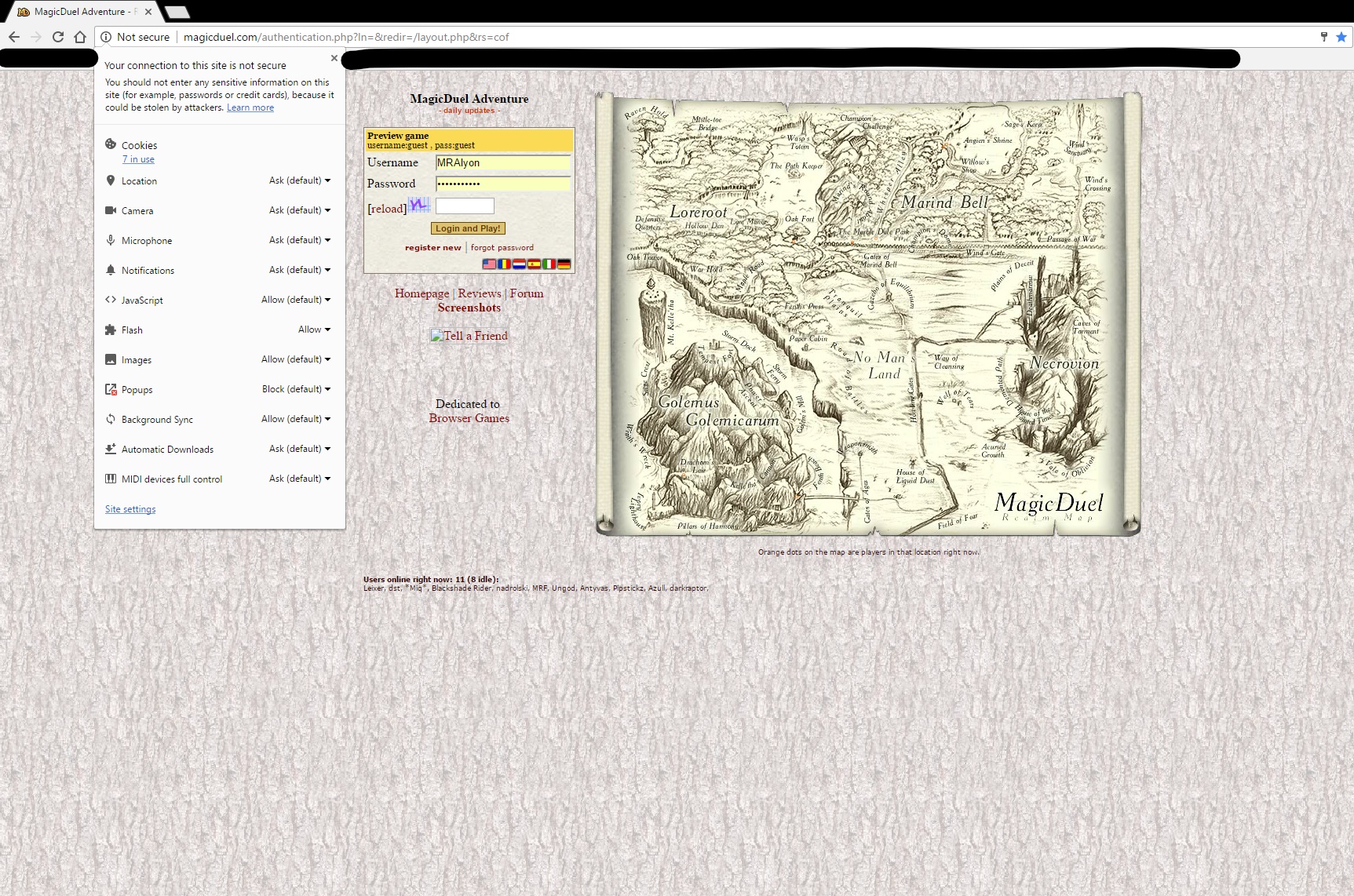Open the Camera permission dropdown
1354x896 pixels.
300,210
